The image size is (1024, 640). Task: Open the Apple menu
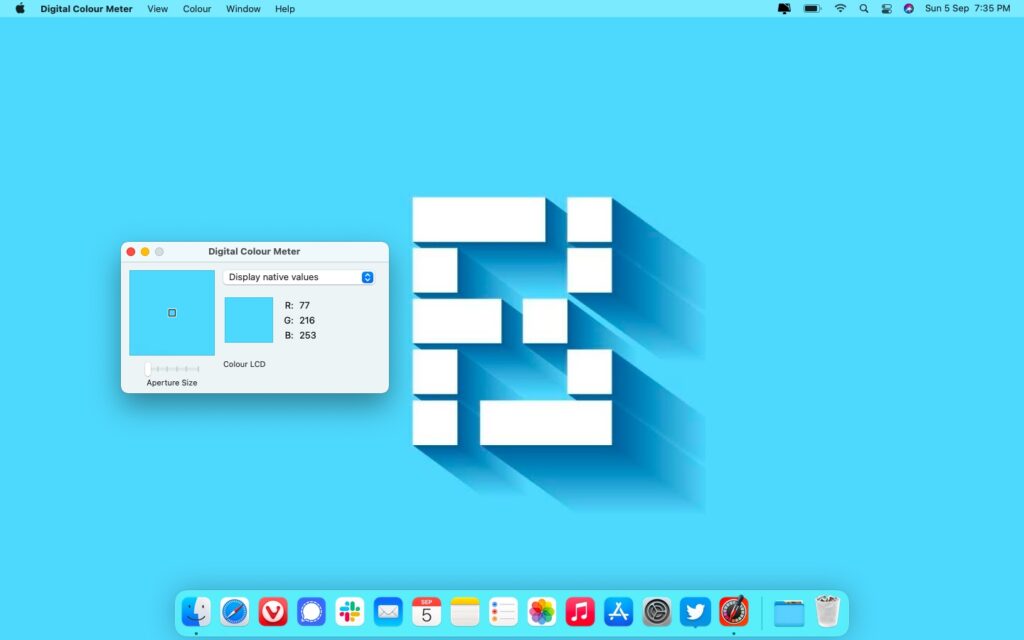tap(20, 9)
